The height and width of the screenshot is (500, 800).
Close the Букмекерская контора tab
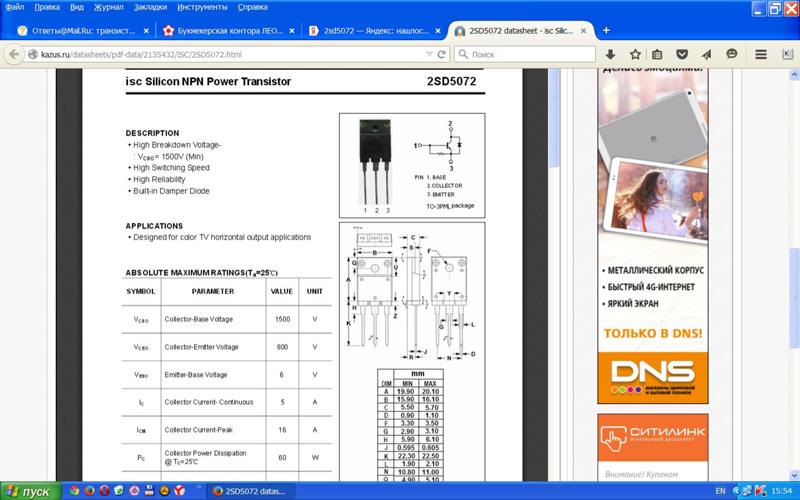291,31
